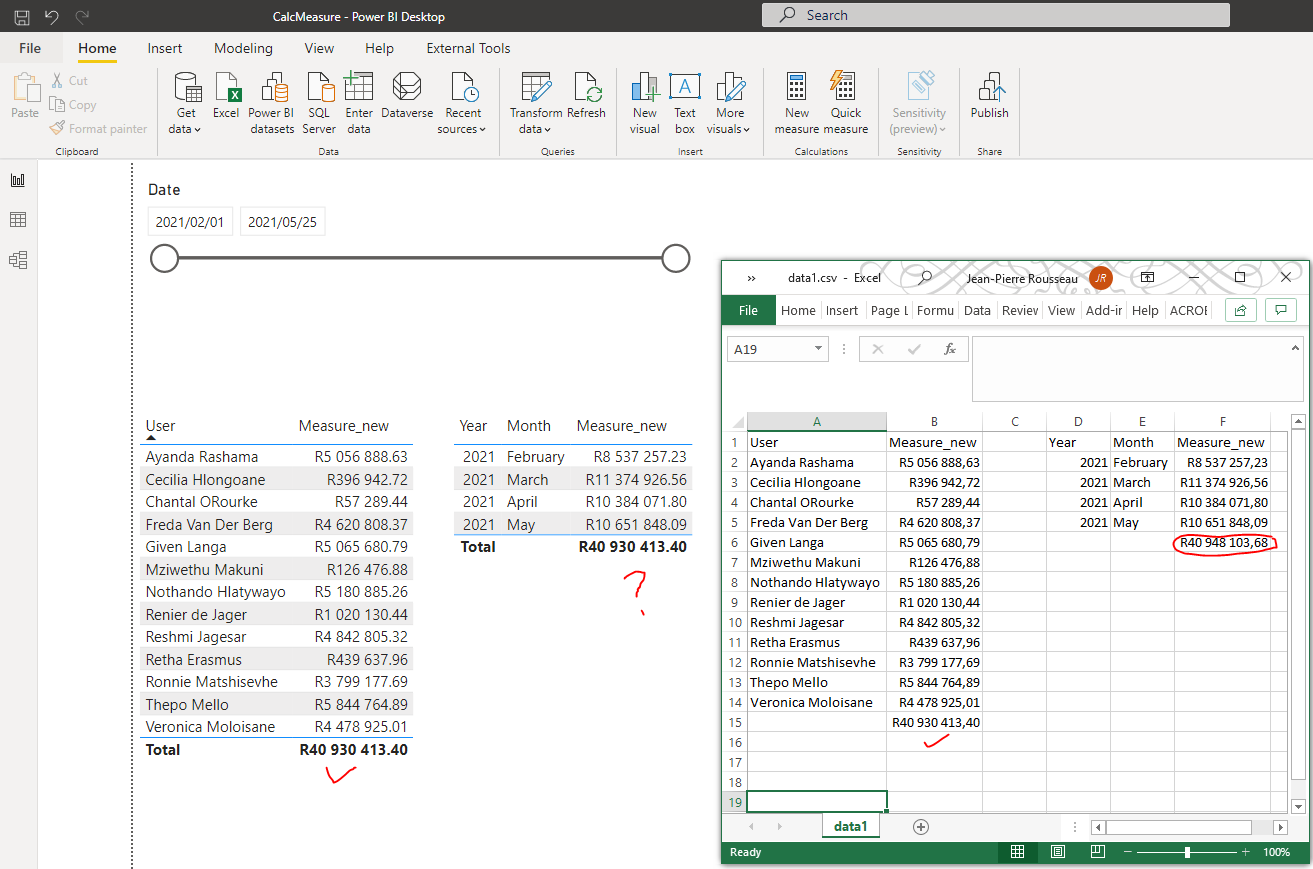Add a new sheet in Excel
The image size is (1313, 869).
921,827
